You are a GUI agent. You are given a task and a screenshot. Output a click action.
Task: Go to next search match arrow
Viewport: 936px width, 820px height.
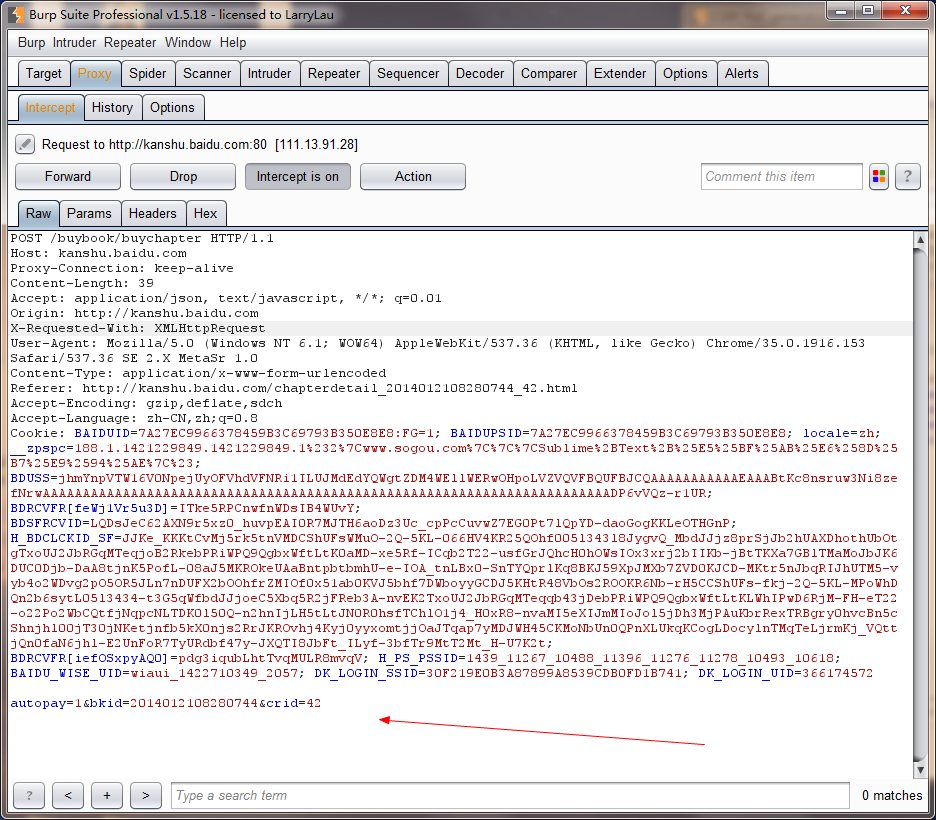pyautogui.click(x=146, y=796)
